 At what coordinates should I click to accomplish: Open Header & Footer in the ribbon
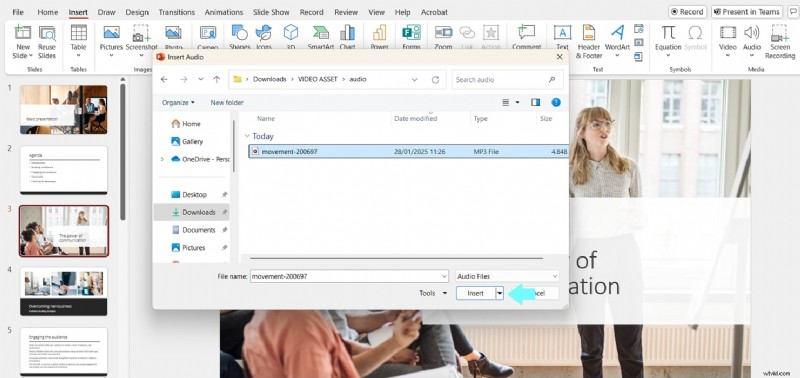[589, 42]
